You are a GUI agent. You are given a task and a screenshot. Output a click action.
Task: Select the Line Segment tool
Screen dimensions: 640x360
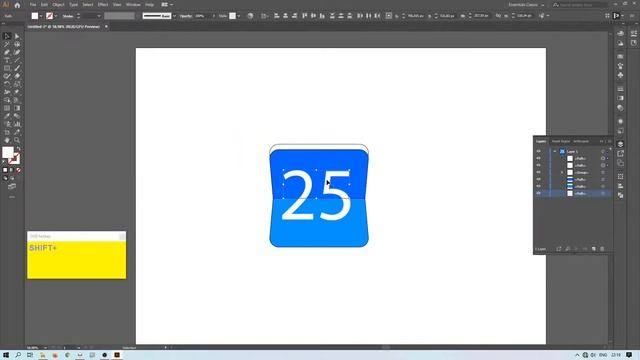pos(17,60)
